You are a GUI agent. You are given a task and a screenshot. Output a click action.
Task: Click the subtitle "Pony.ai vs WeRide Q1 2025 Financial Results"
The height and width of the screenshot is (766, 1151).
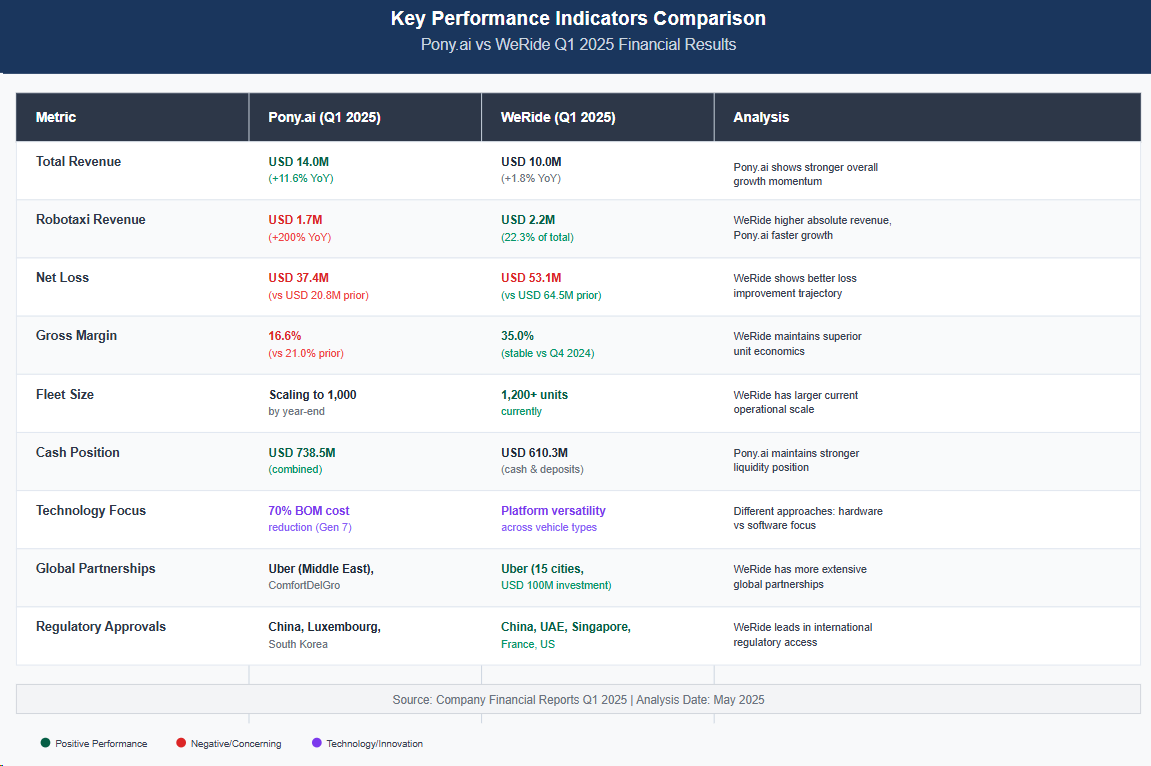(578, 44)
